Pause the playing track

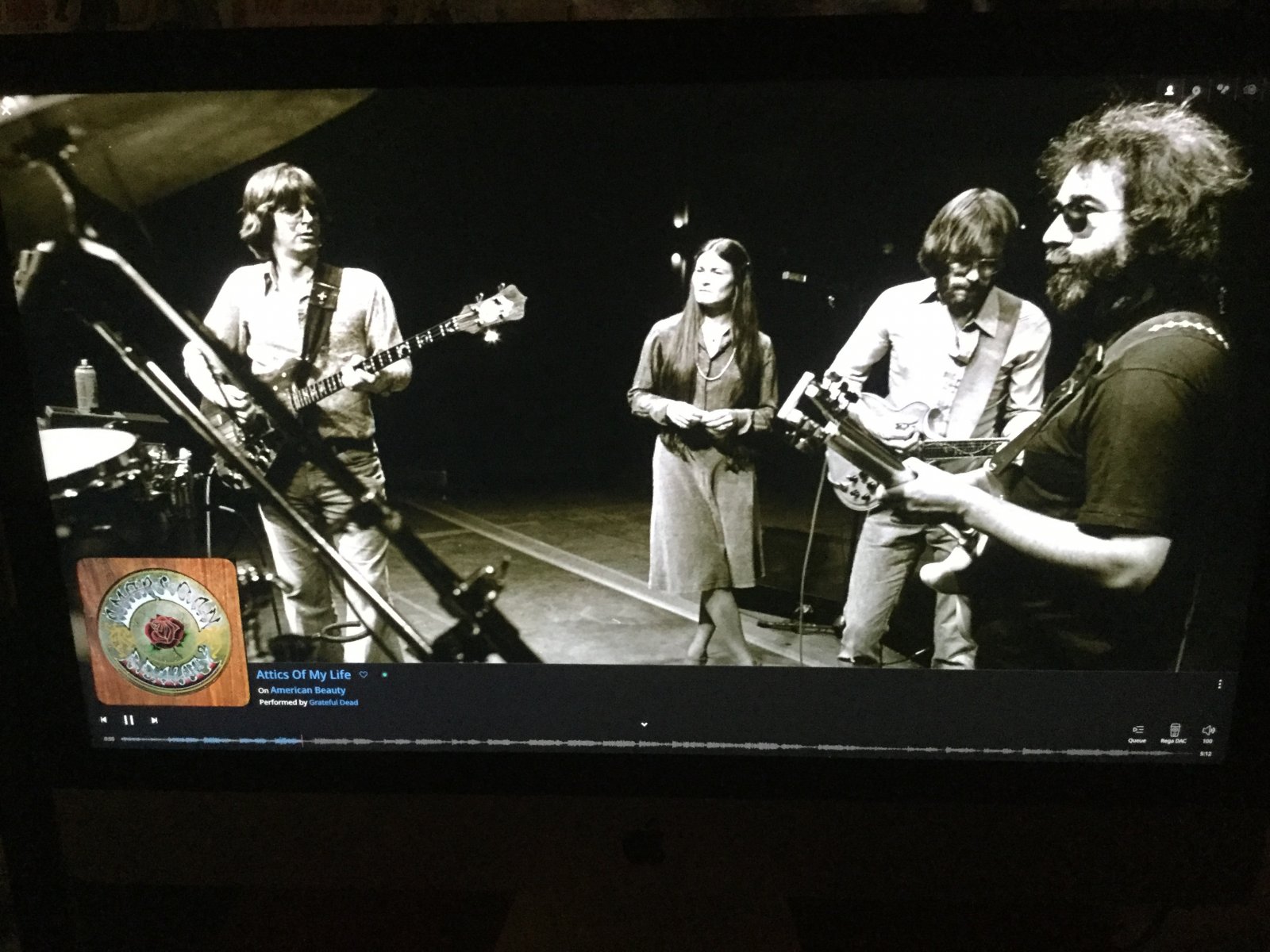[x=129, y=720]
